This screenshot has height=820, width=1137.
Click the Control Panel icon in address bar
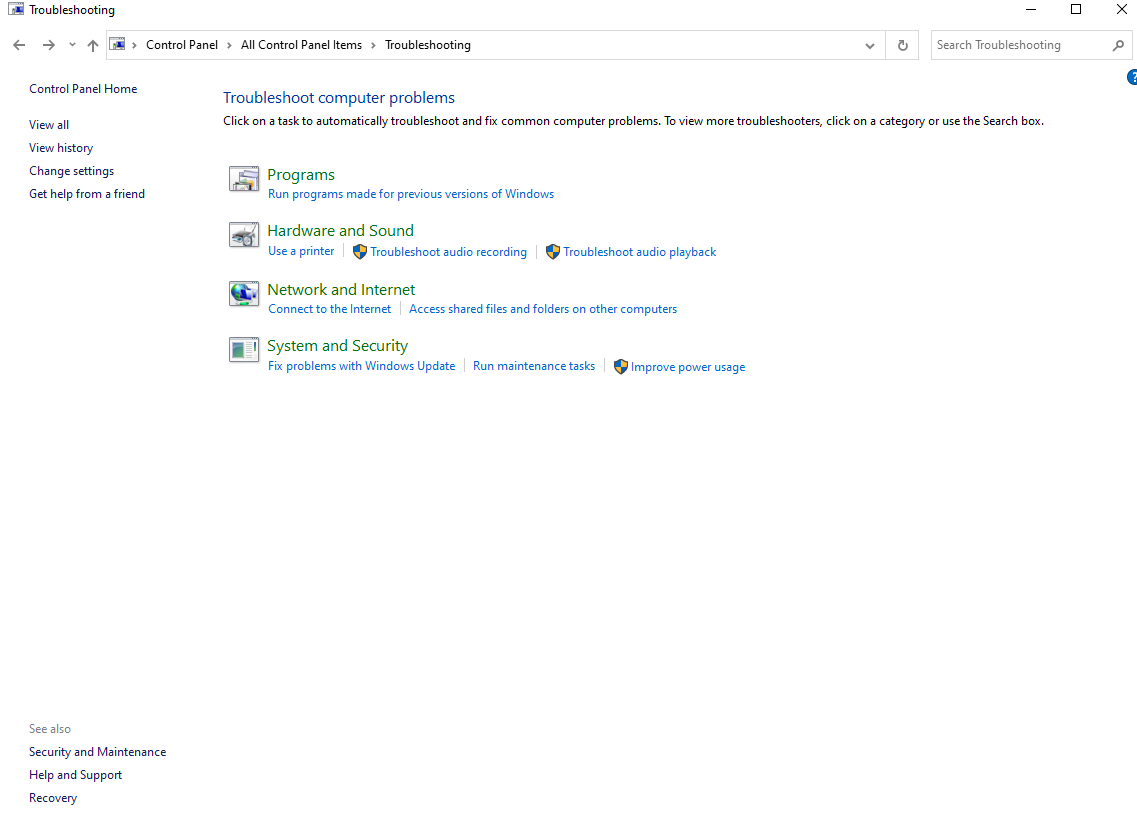[117, 45]
